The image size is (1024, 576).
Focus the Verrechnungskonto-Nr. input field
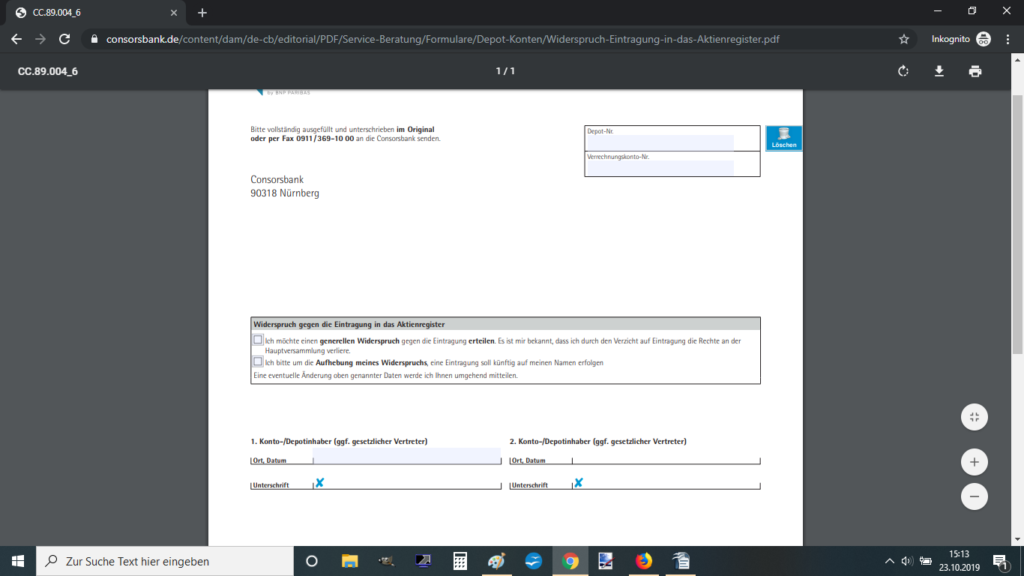tap(660, 168)
